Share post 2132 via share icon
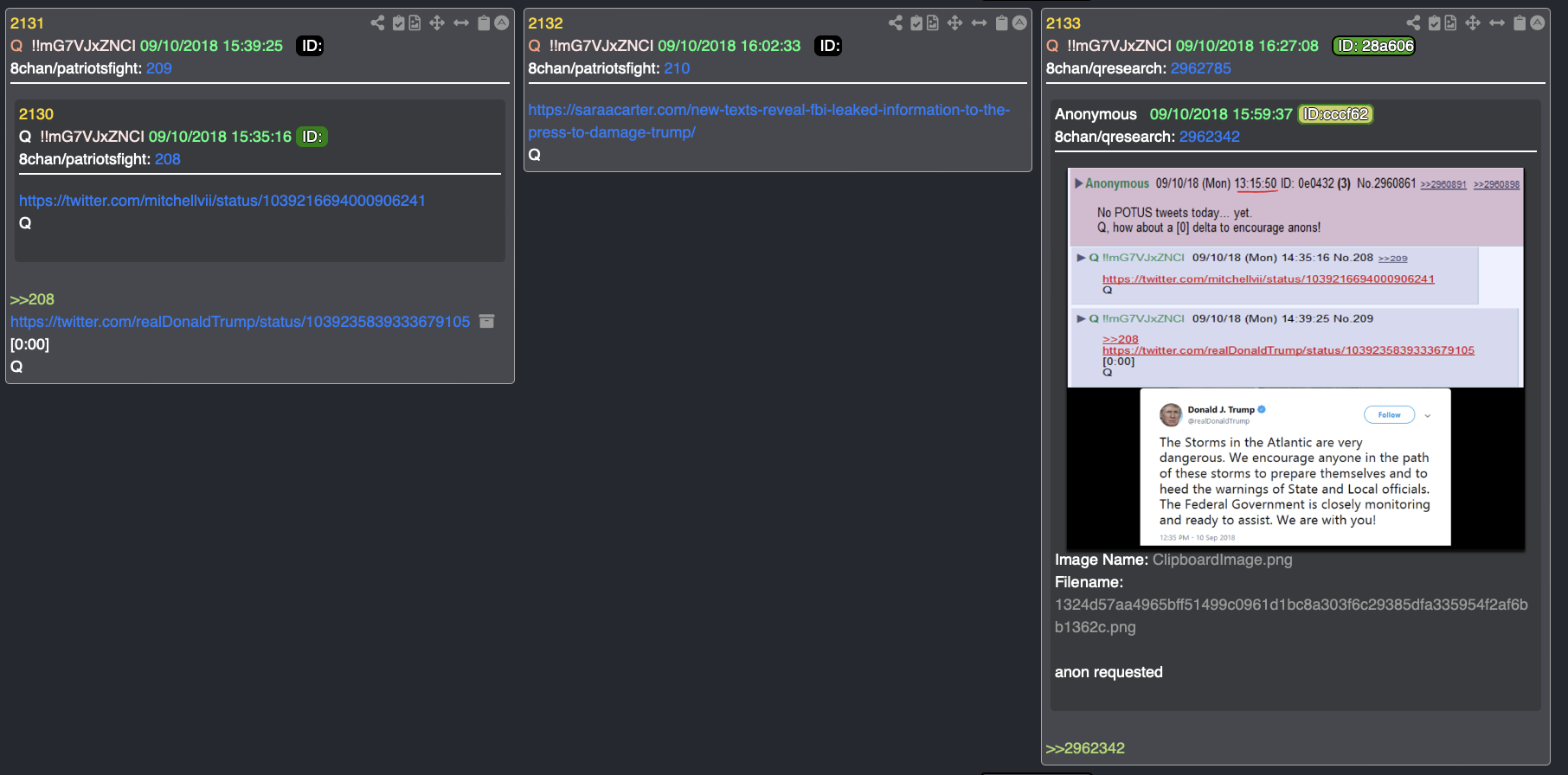 [896, 23]
